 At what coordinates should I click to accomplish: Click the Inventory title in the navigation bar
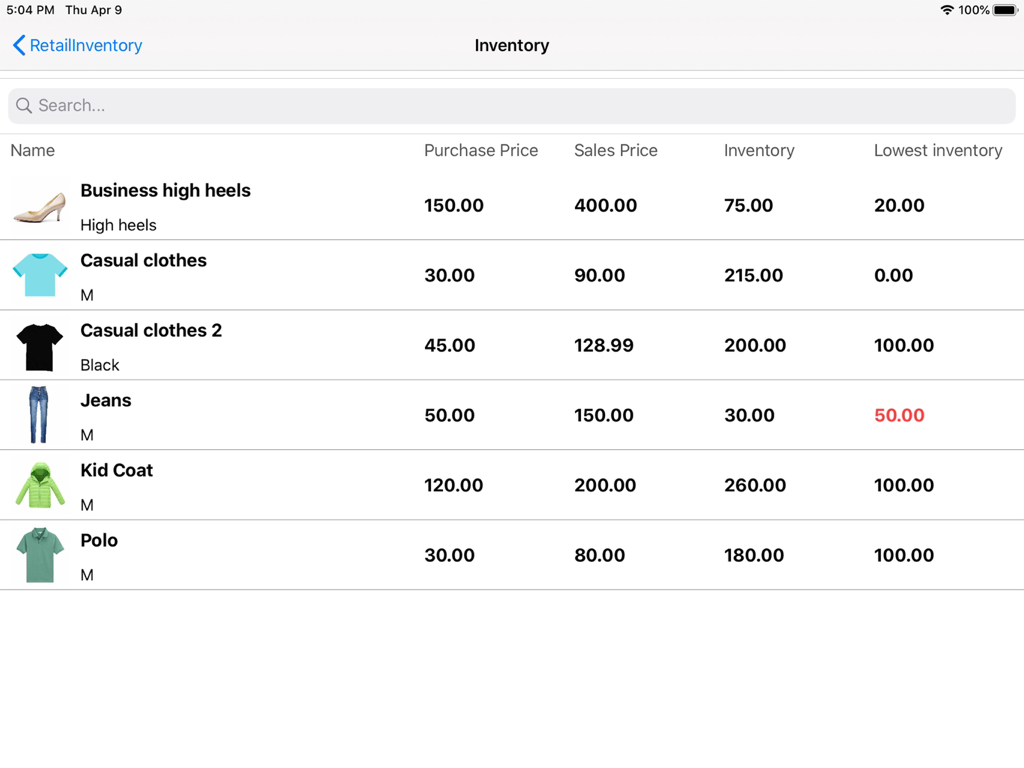pyautogui.click(x=512, y=45)
